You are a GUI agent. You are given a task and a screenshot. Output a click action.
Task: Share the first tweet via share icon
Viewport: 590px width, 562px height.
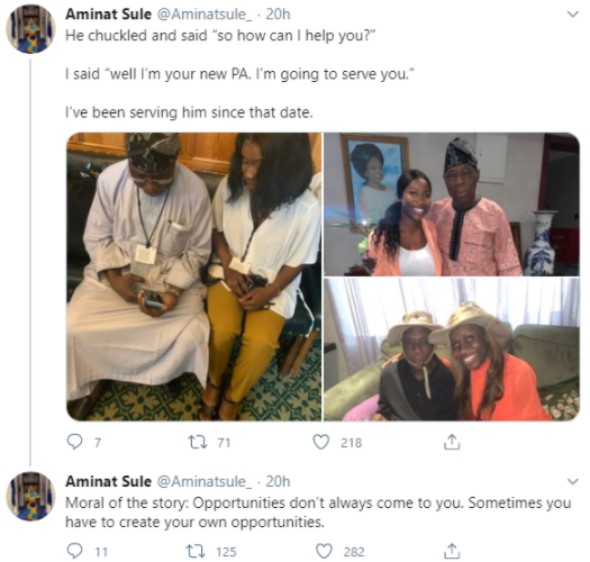452,442
